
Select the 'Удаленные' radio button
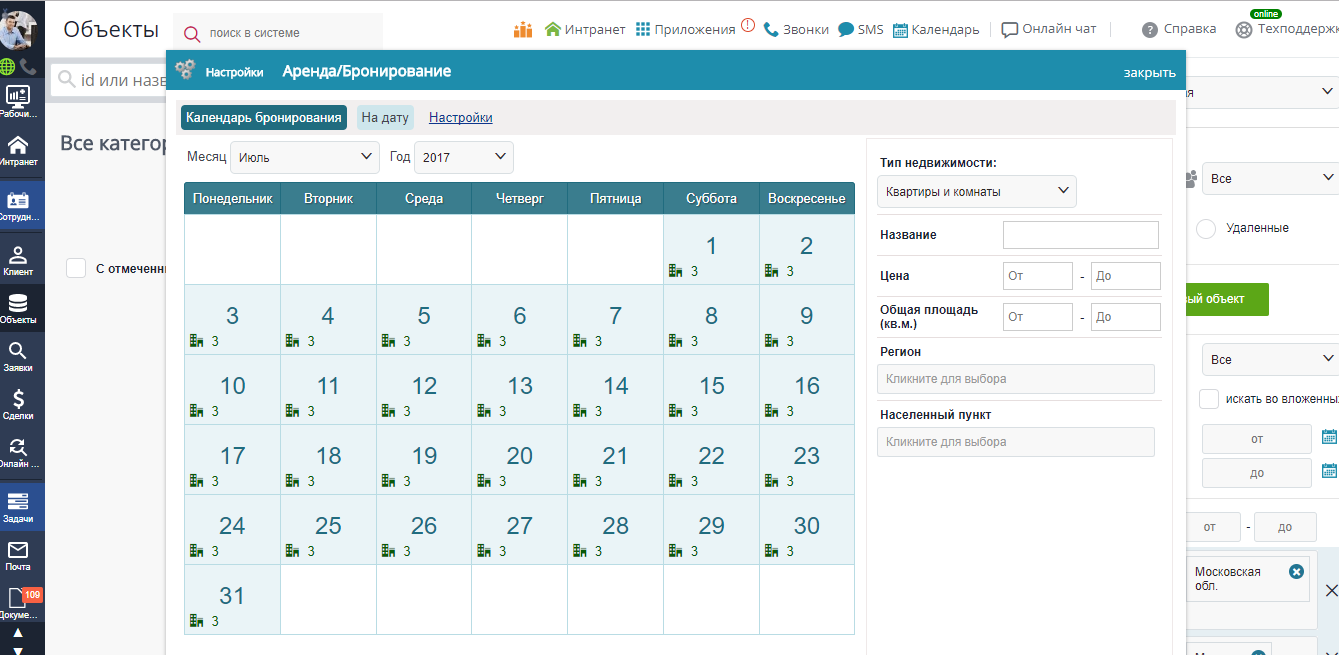[x=1206, y=228]
